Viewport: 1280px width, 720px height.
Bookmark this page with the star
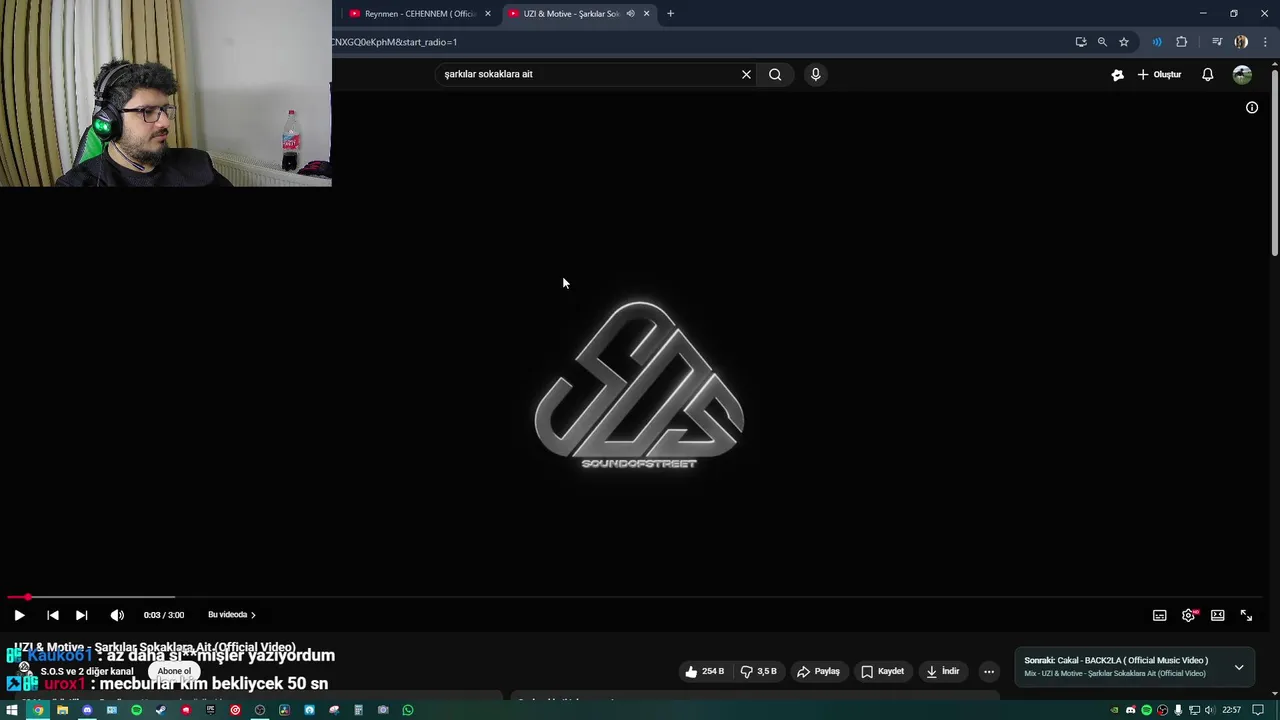pos(1124,42)
